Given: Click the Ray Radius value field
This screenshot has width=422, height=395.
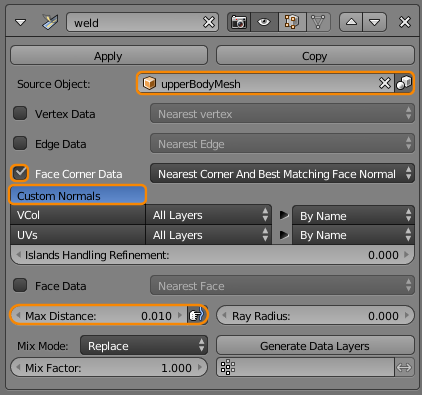Looking at the screenshot, I should pos(315,315).
